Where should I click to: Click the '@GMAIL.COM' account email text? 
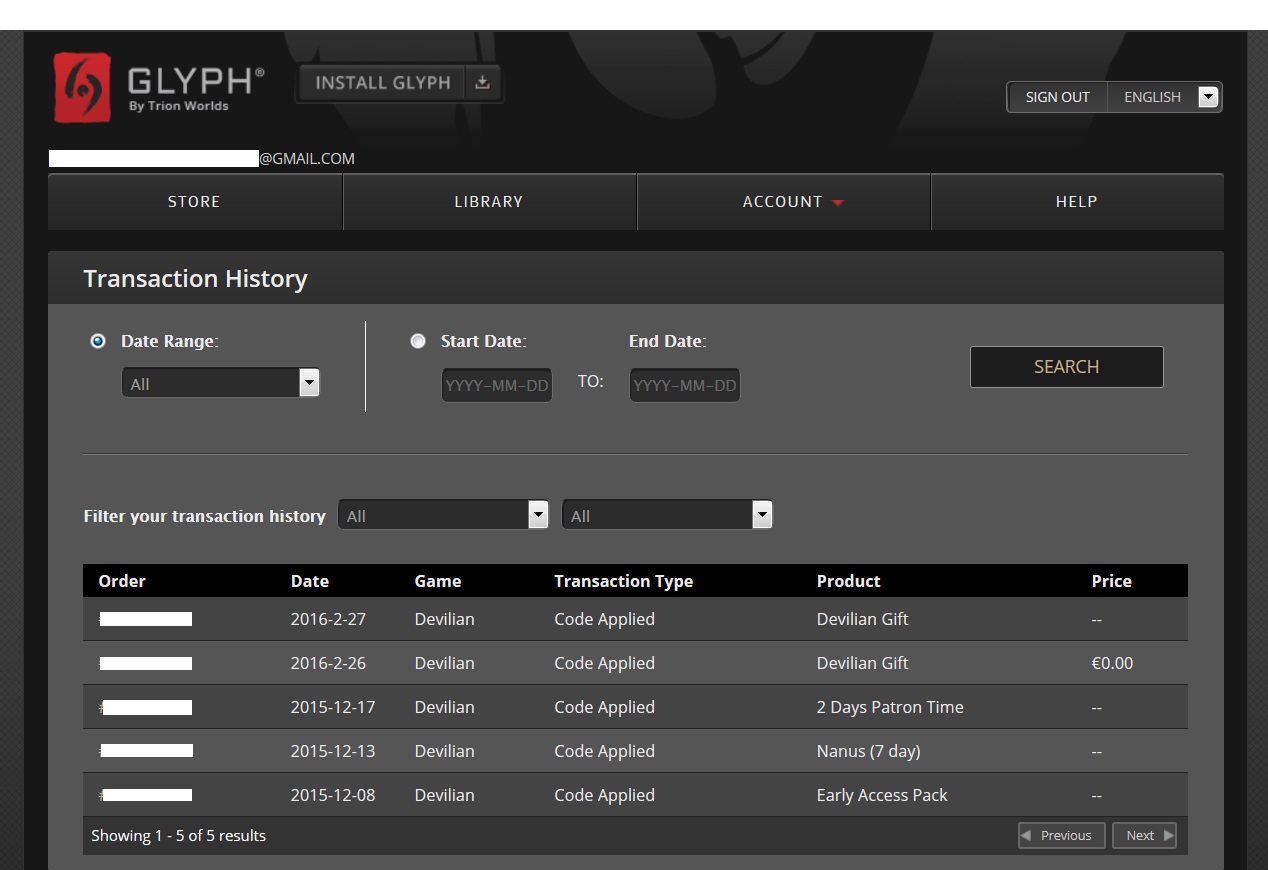(307, 159)
